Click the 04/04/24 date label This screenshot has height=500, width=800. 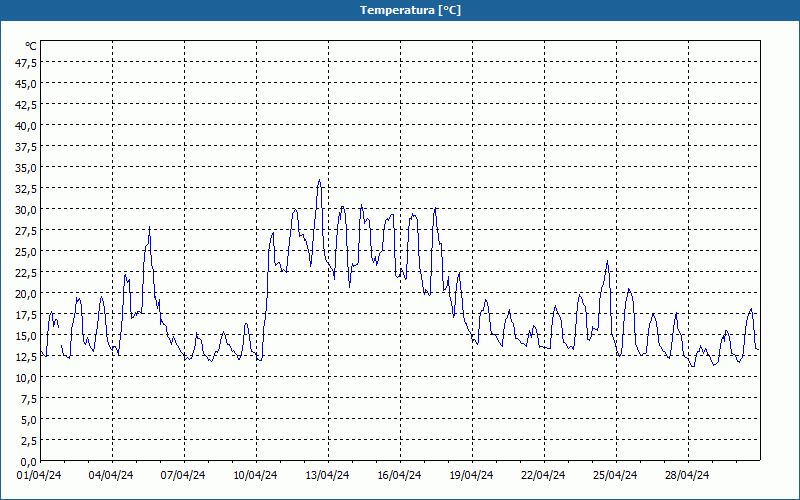click(111, 475)
